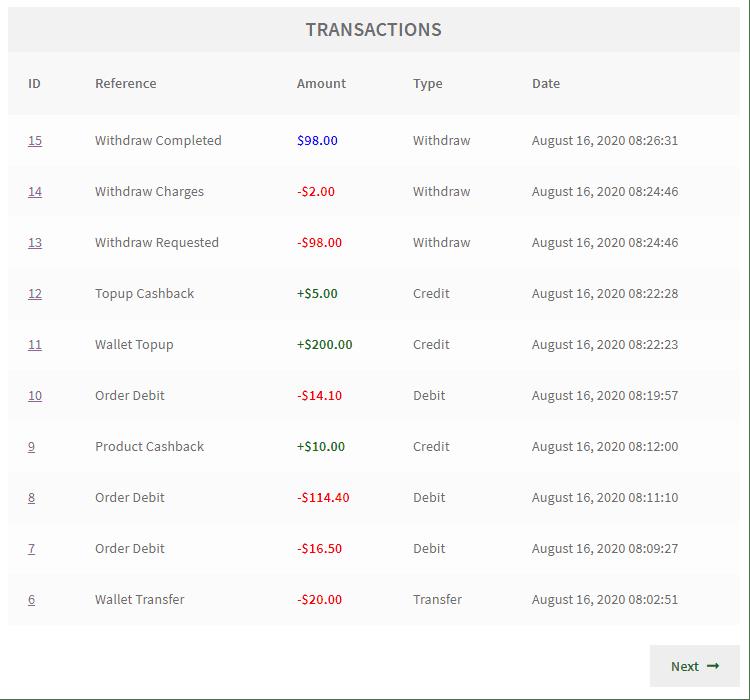Select the Type column header
The height and width of the screenshot is (700, 750).
pyautogui.click(x=428, y=84)
